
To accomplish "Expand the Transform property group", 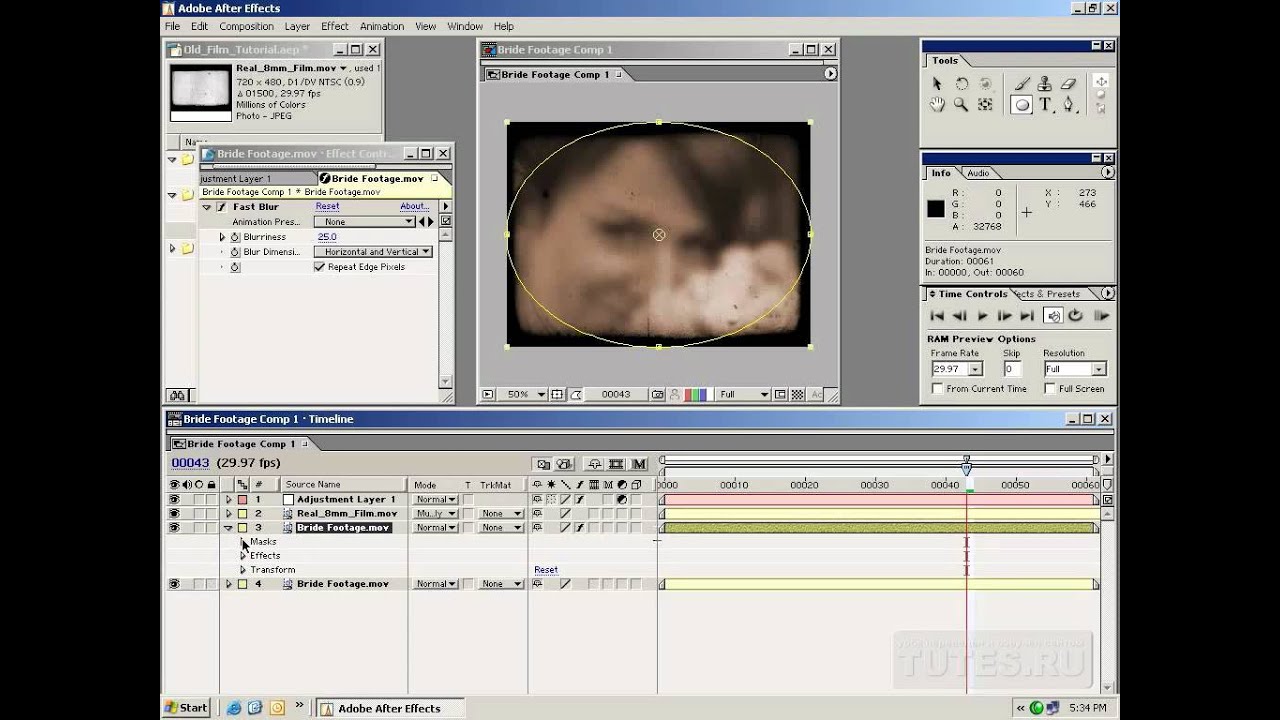I will tap(243, 570).
